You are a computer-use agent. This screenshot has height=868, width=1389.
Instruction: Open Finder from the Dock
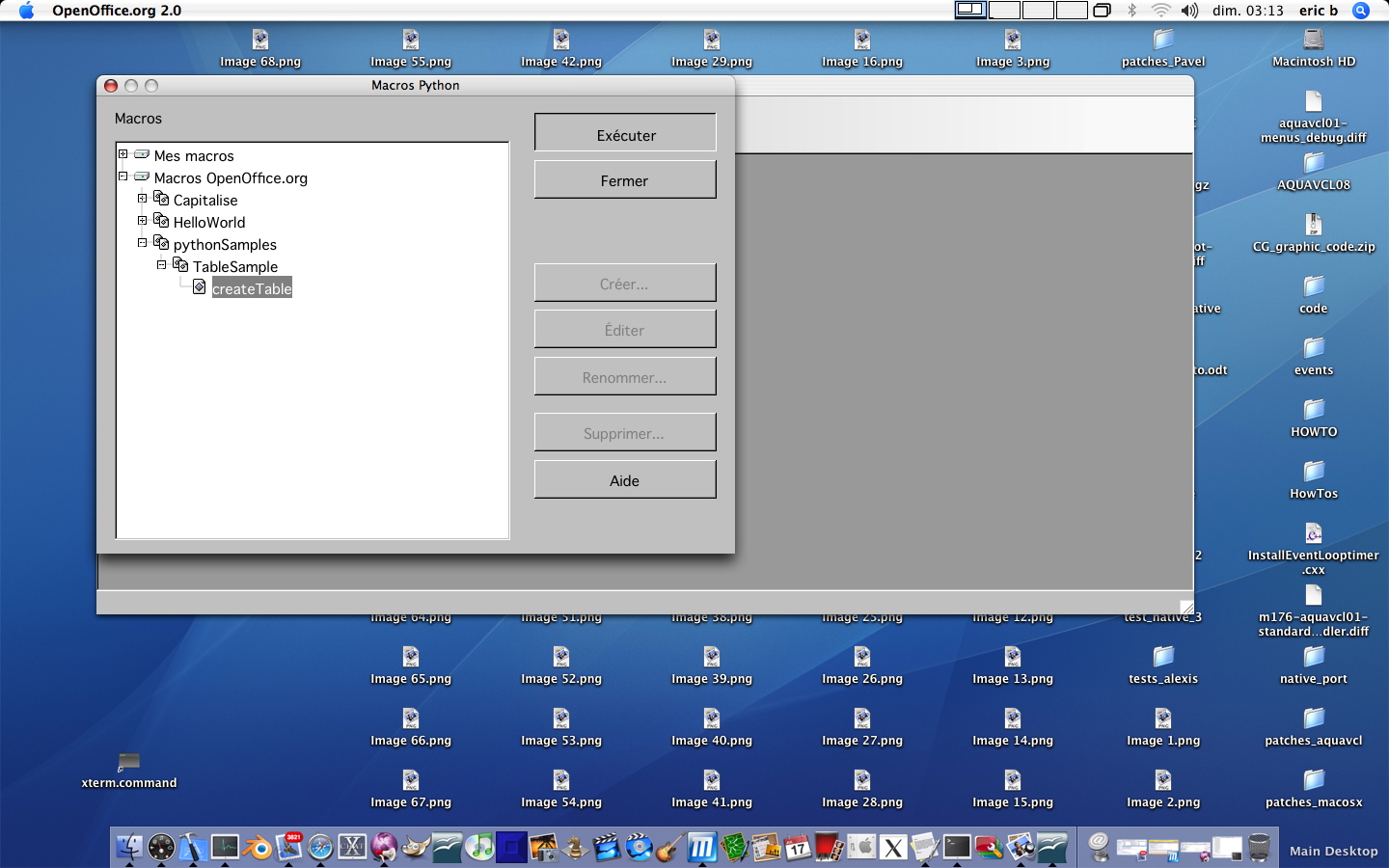coord(129,848)
